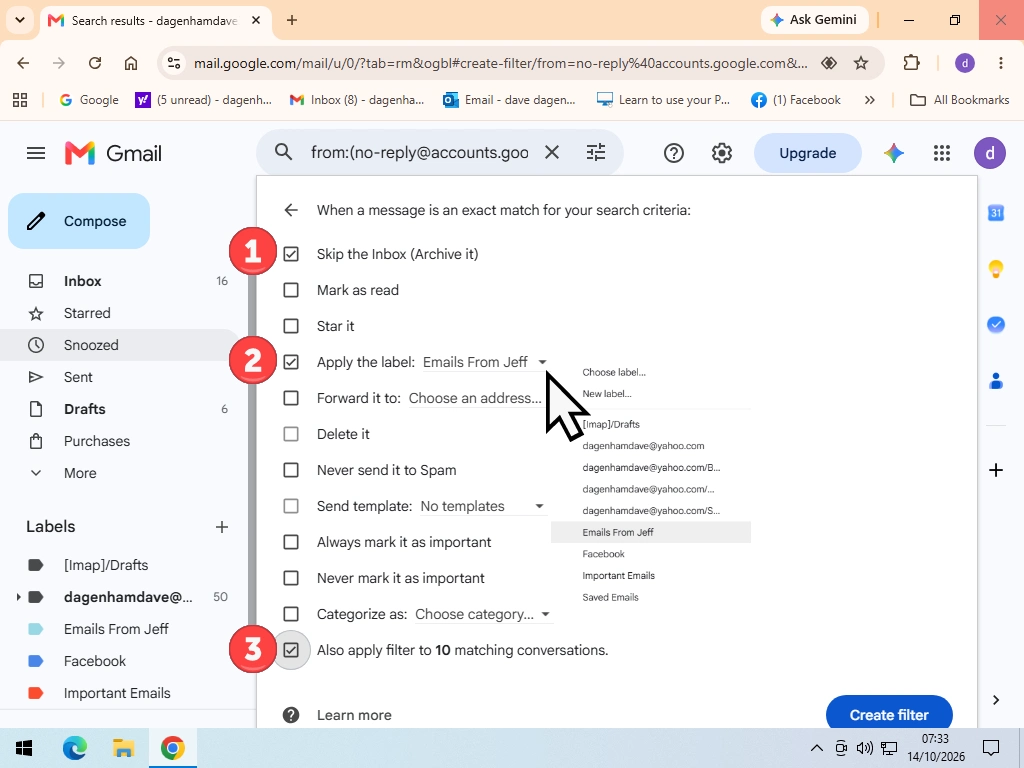
Task: Check Never mark it as important
Action: point(291,578)
